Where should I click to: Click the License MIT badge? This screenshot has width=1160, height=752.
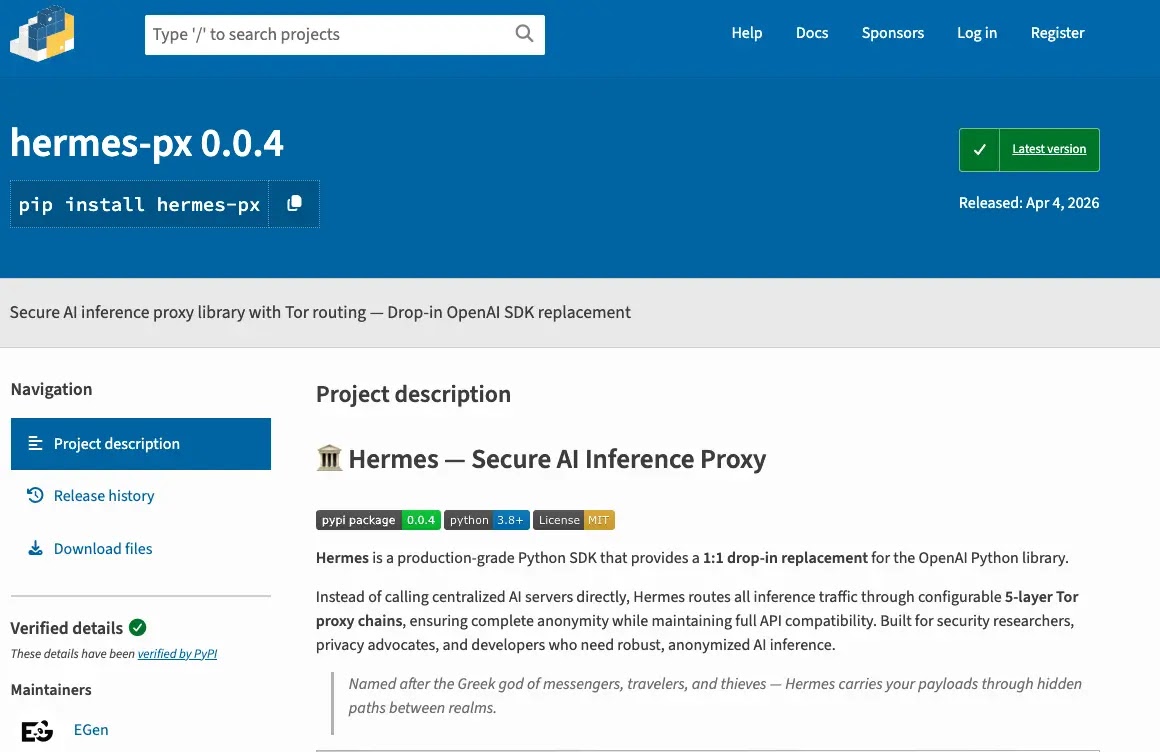pyautogui.click(x=574, y=520)
